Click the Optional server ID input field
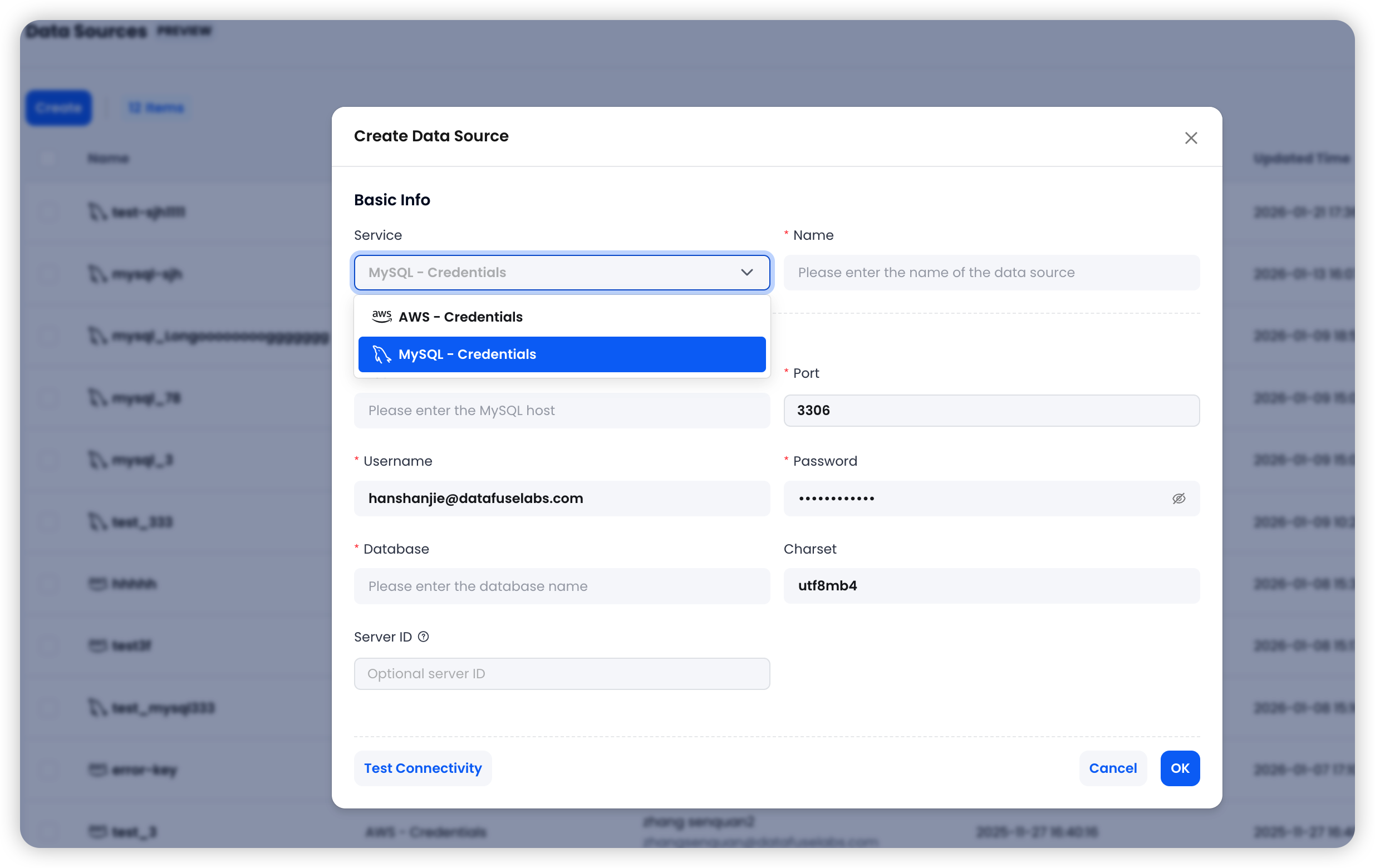This screenshot has height=868, width=1375. click(562, 673)
